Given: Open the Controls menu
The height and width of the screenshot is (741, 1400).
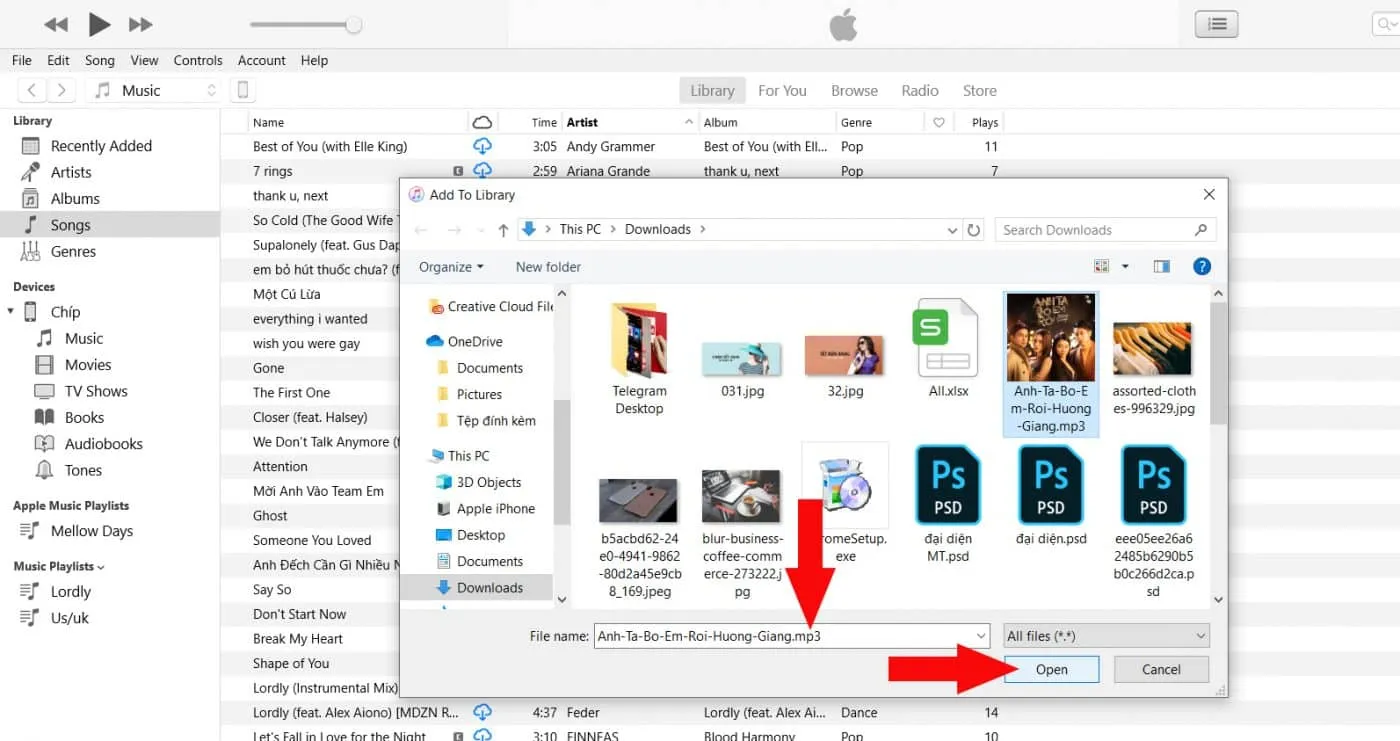Looking at the screenshot, I should click(x=198, y=60).
